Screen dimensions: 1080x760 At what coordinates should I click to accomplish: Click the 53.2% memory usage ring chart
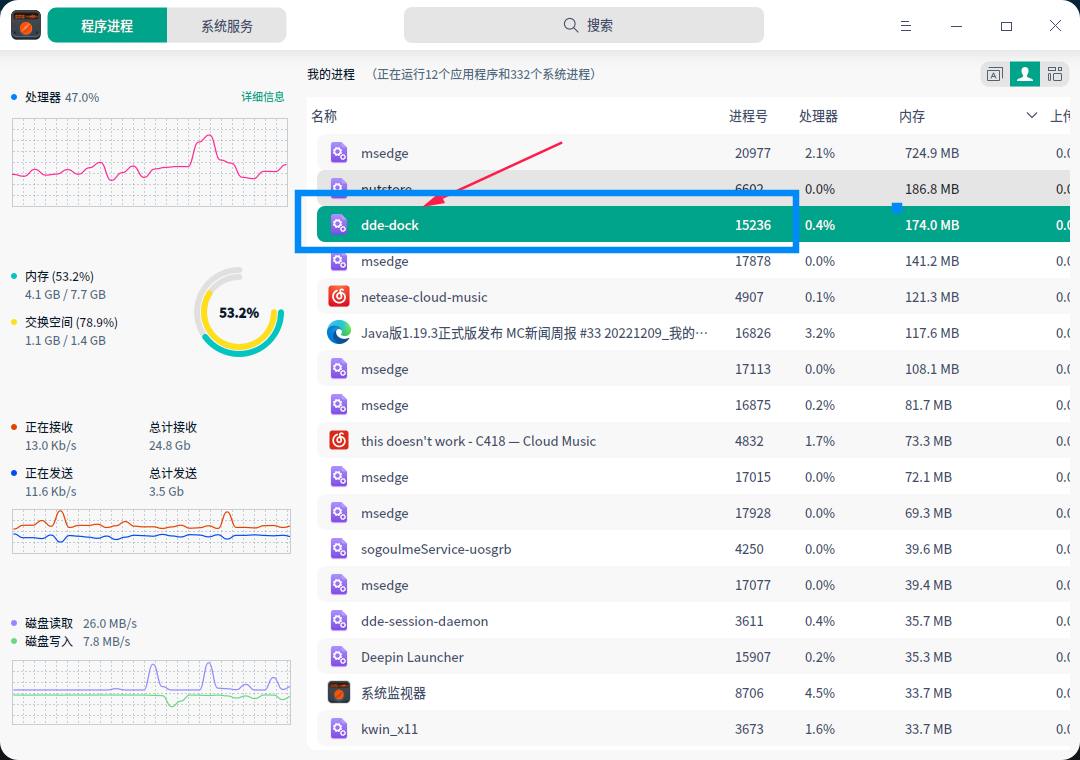(239, 312)
